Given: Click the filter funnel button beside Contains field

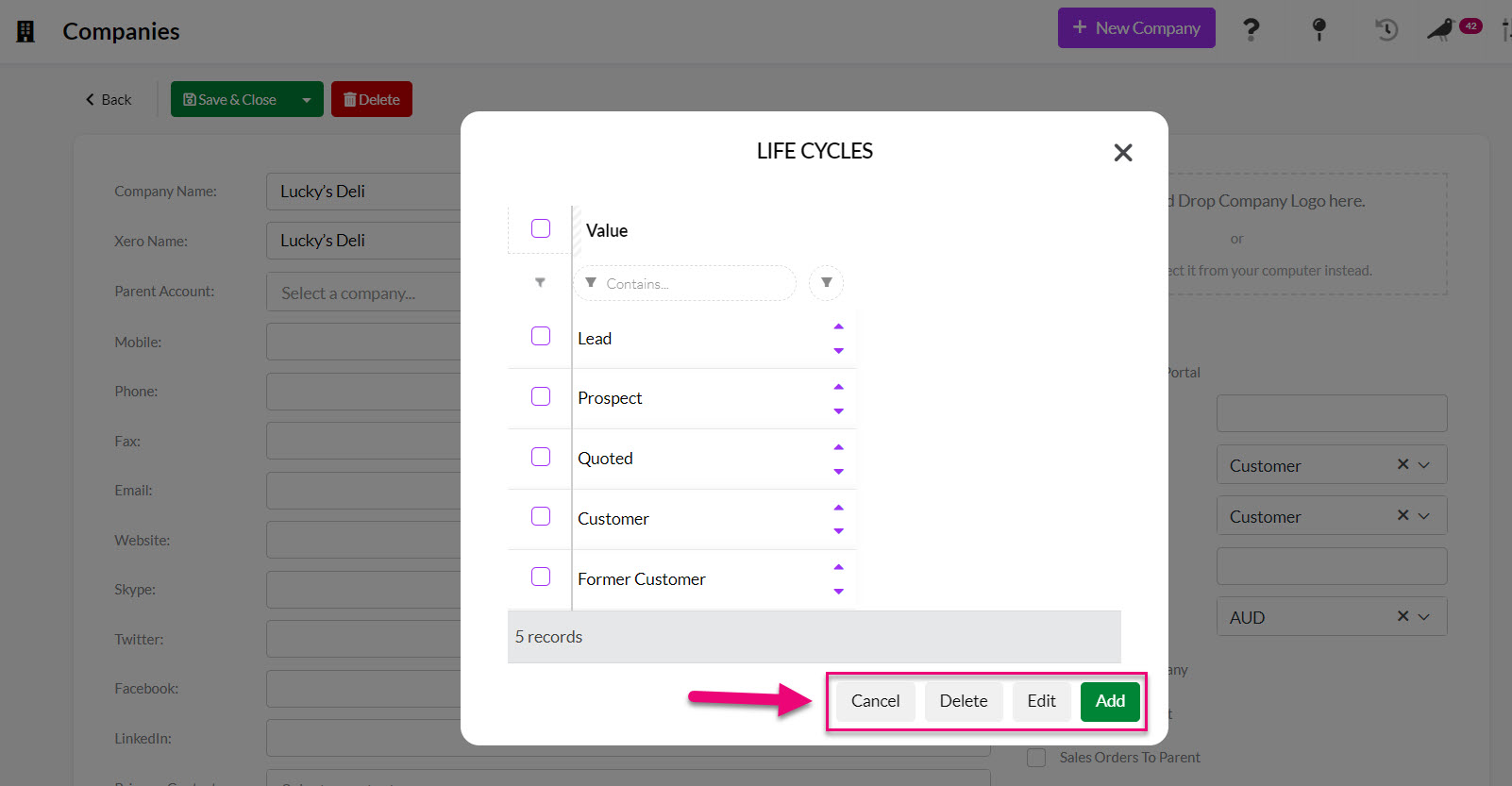Looking at the screenshot, I should 826,283.
